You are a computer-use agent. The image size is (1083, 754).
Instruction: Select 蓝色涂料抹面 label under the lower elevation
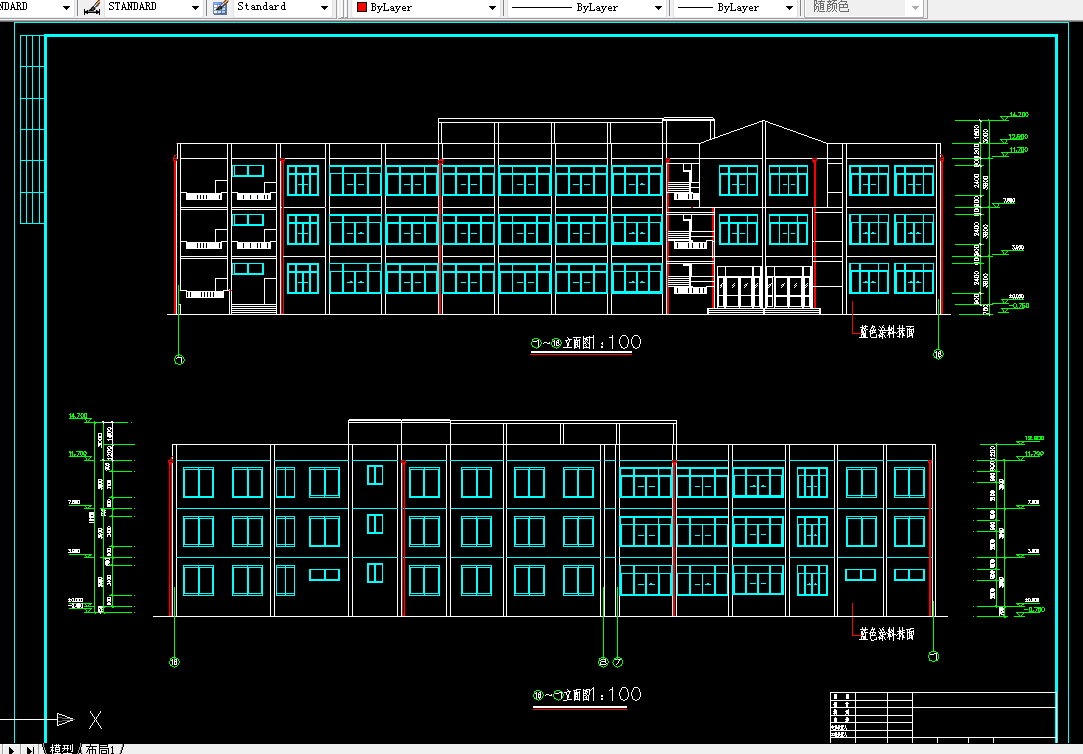[887, 634]
